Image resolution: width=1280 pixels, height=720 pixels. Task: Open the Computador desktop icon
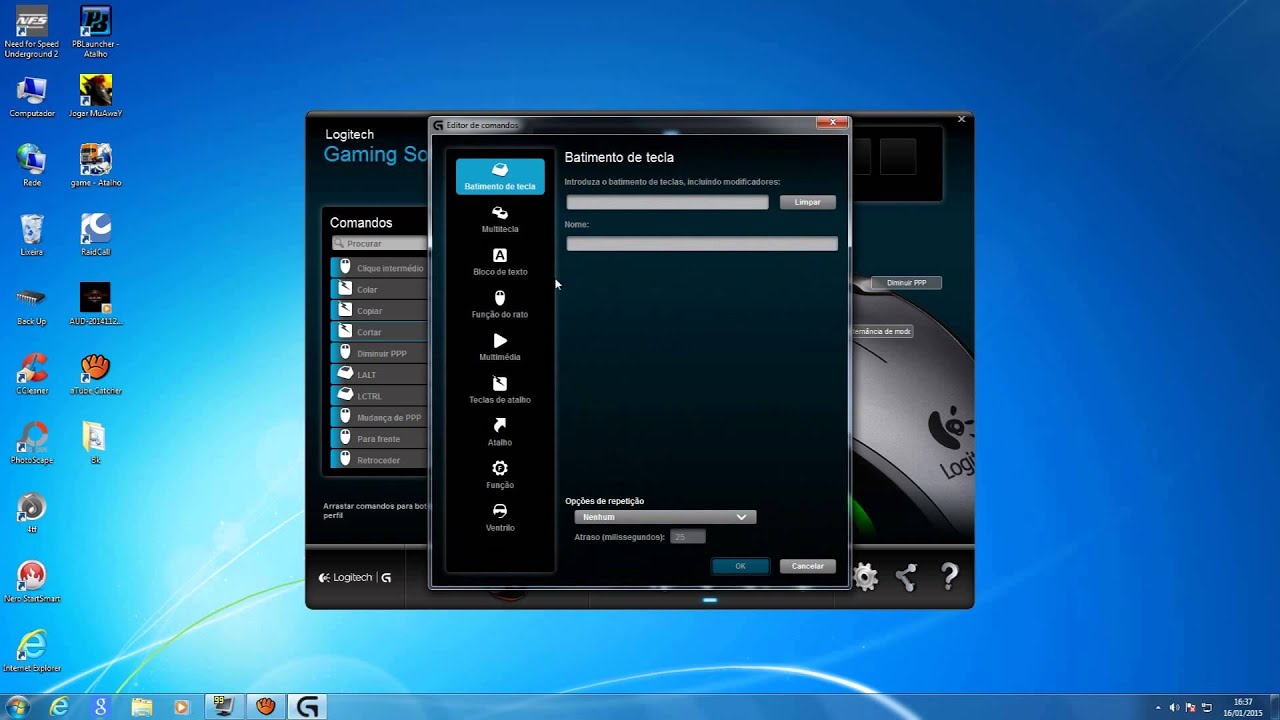point(32,98)
